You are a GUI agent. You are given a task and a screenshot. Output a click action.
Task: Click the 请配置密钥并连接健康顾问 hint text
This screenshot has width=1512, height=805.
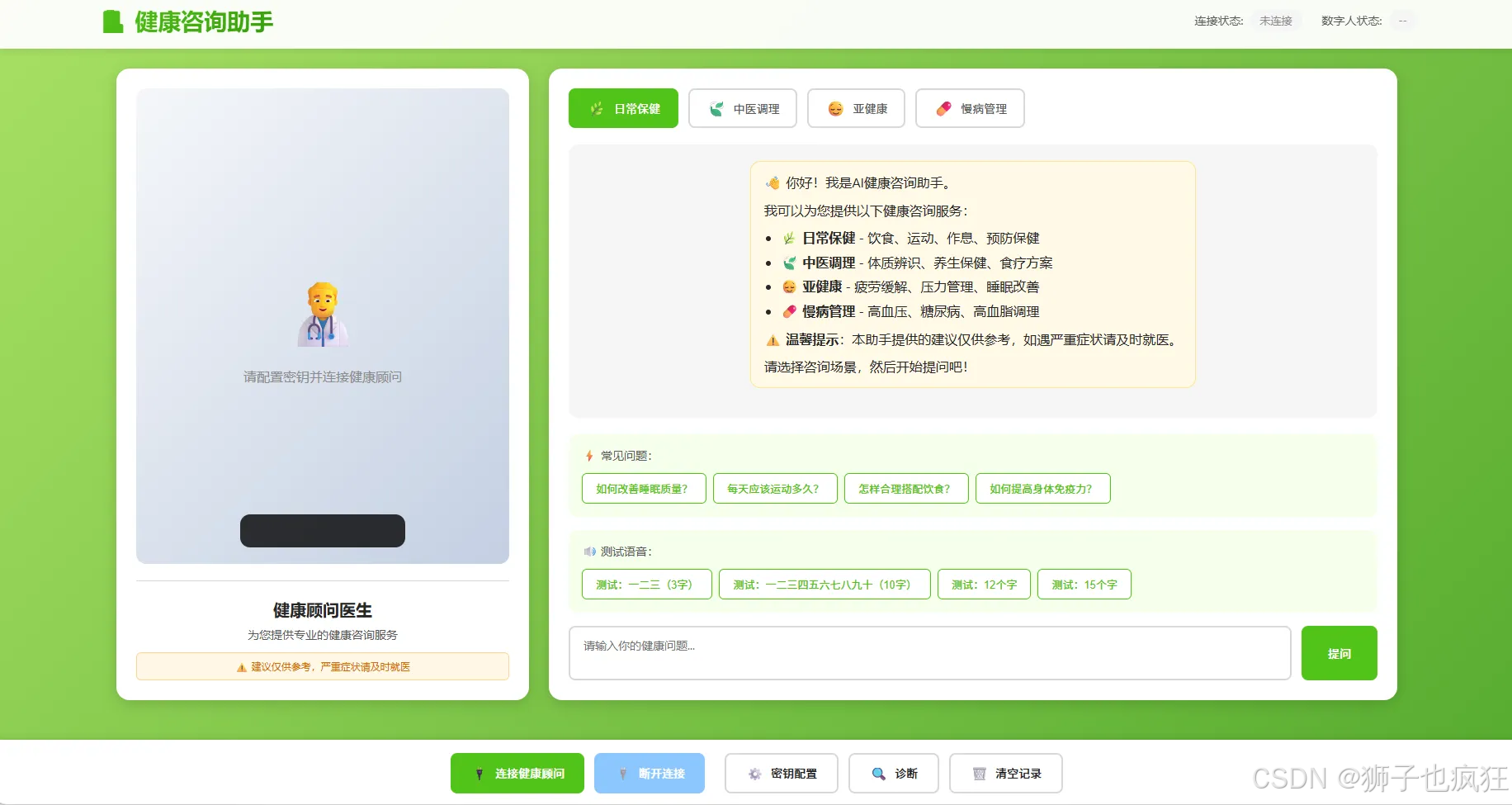coord(323,376)
